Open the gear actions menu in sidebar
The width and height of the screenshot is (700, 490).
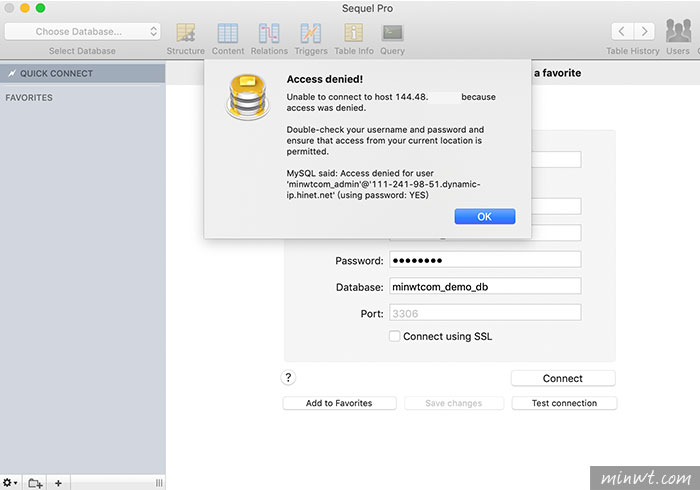(10, 482)
